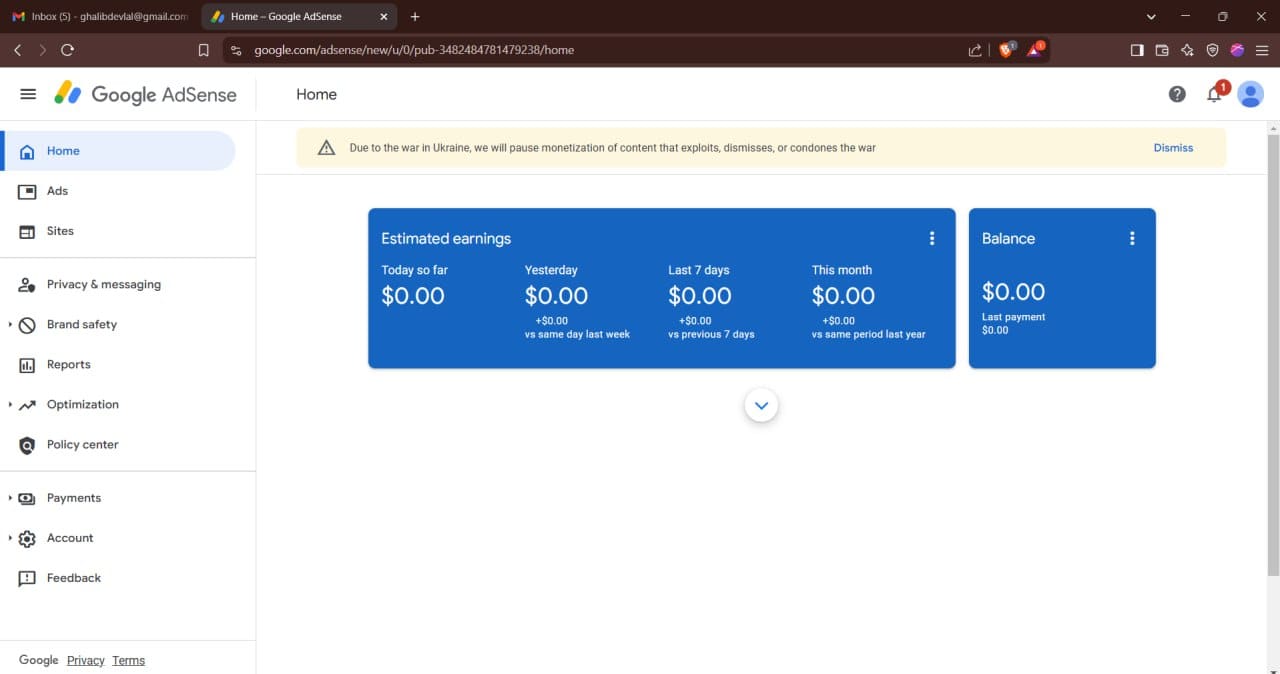Switch to the Gmail Inbox tab
Viewport: 1280px width, 674px height.
(x=99, y=16)
